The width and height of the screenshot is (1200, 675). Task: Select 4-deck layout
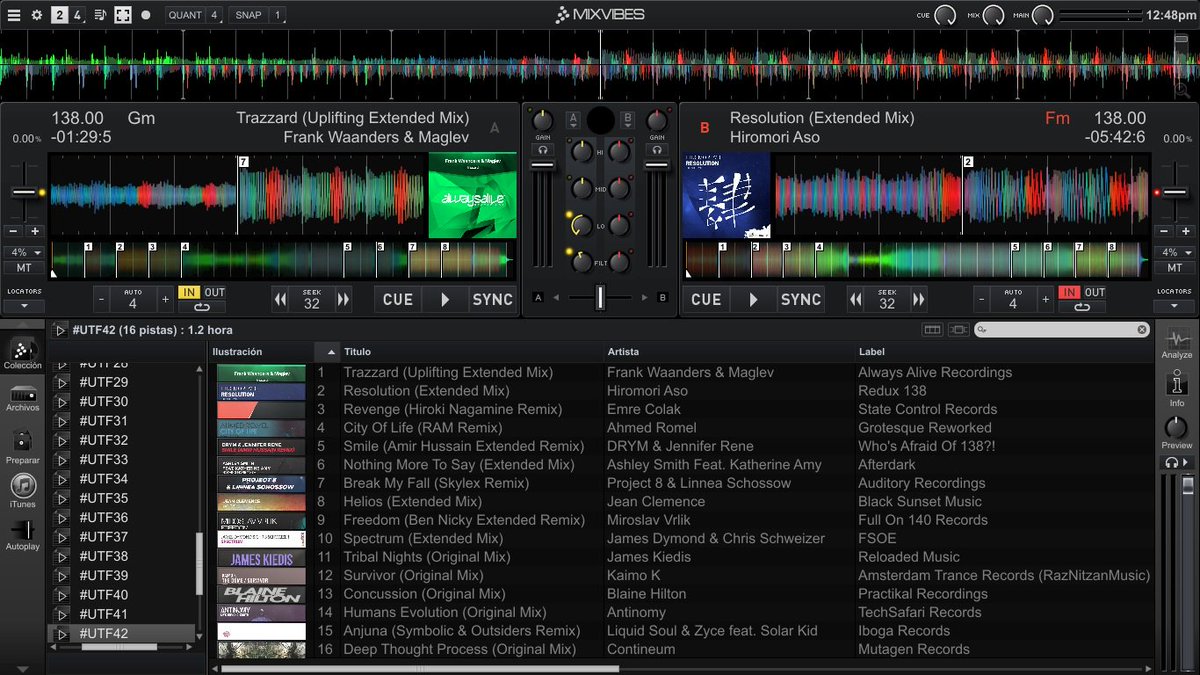tap(77, 15)
